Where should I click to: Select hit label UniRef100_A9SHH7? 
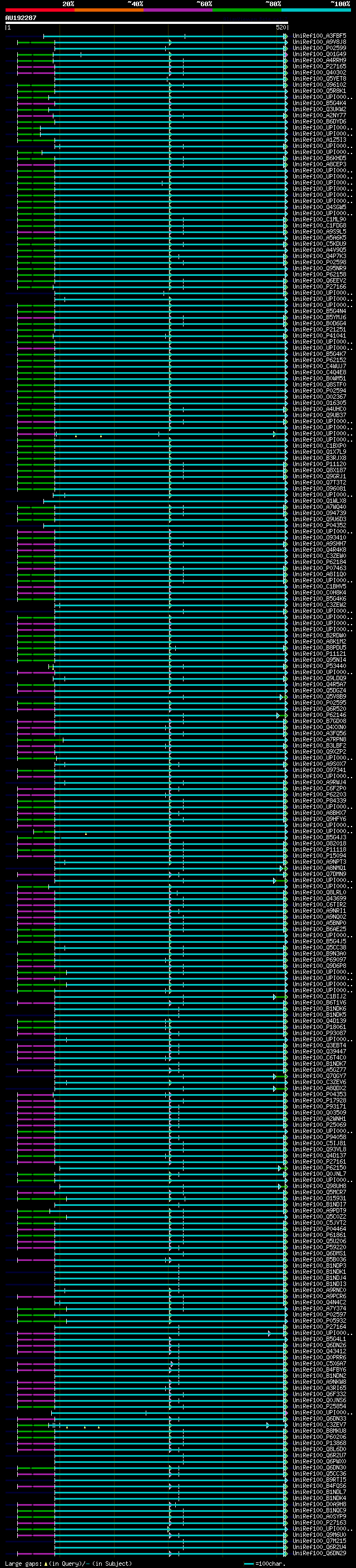point(319,543)
